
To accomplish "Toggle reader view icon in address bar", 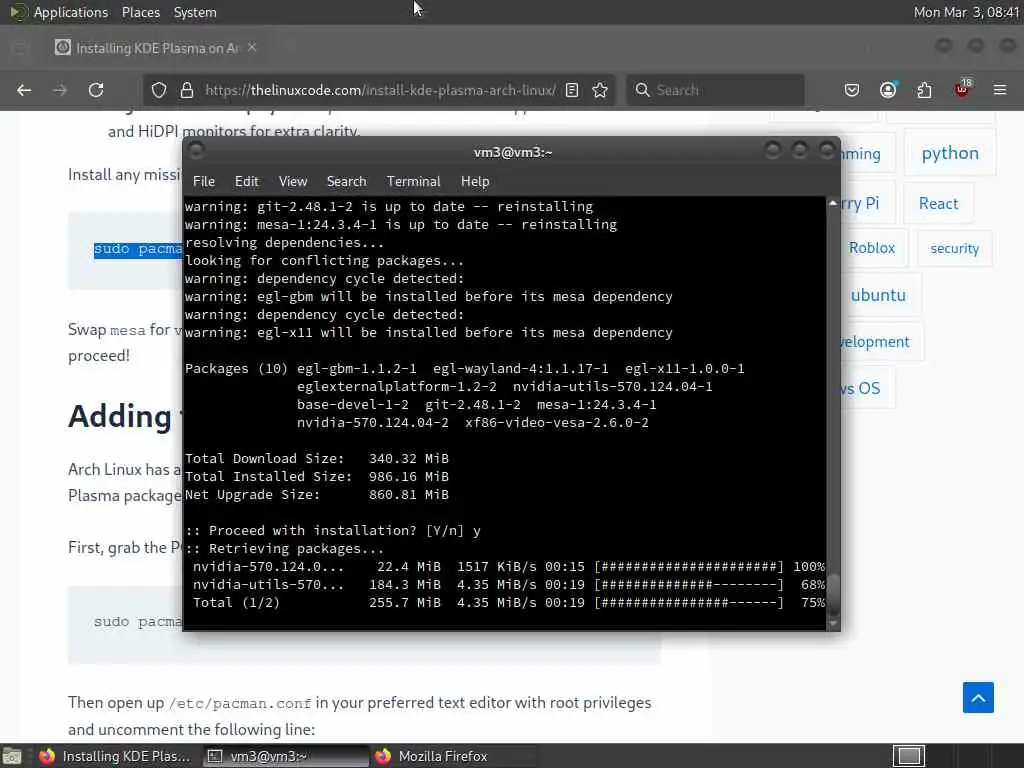I will (572, 90).
